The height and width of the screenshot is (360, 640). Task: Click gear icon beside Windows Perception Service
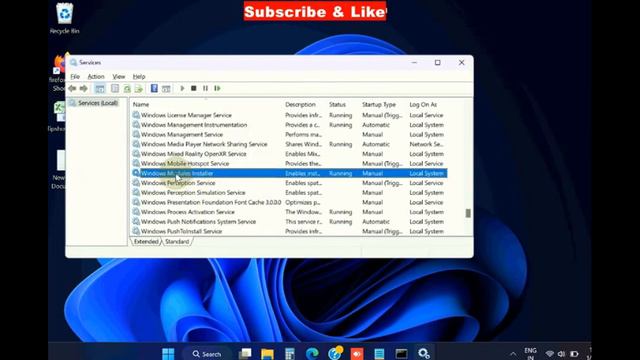pyautogui.click(x=136, y=183)
